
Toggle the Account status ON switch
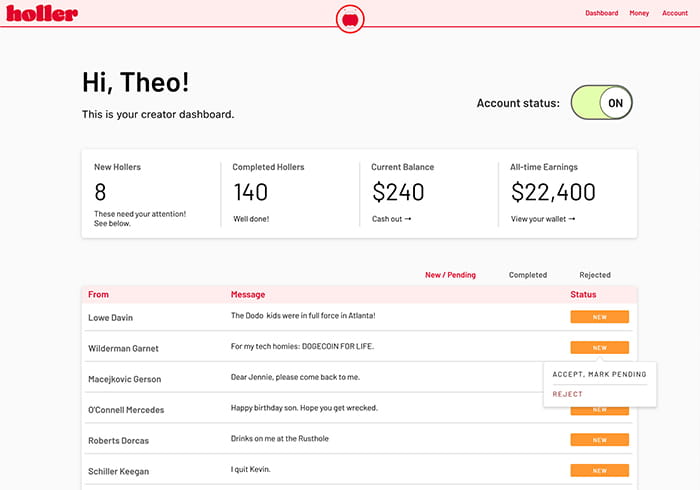601,103
